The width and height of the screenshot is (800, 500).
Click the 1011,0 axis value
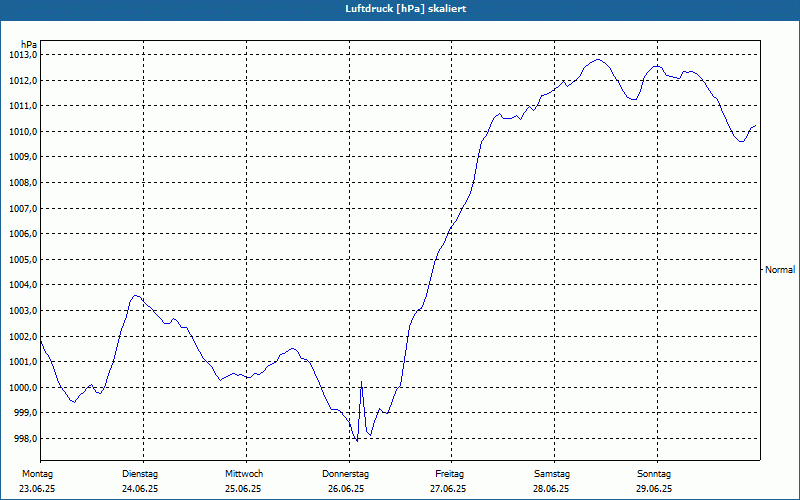(23, 106)
